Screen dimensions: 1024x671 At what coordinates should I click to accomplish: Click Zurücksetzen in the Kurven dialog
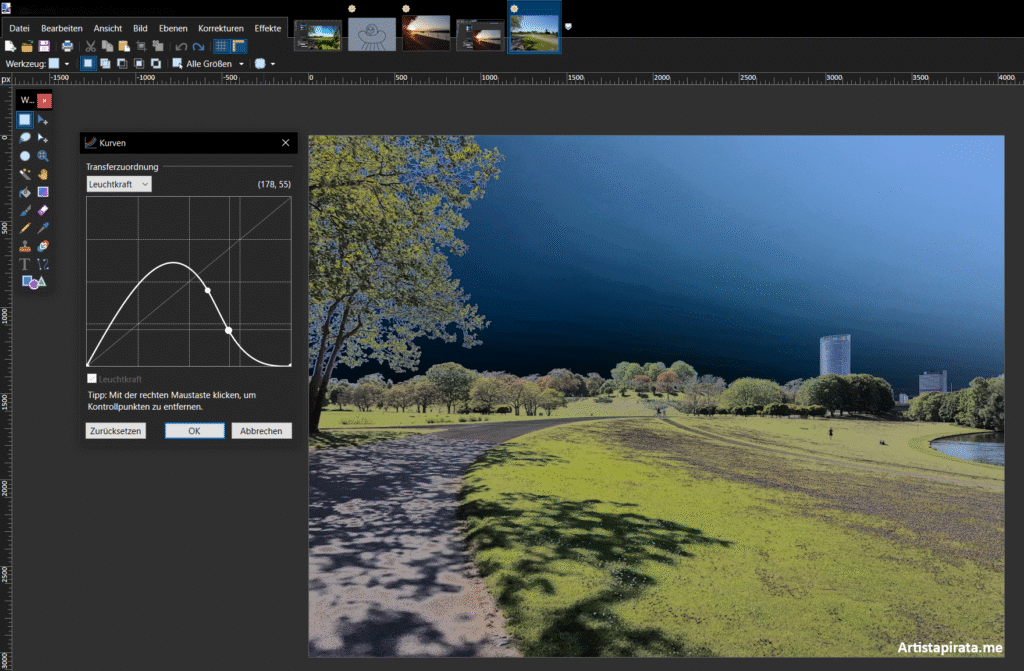coord(115,430)
